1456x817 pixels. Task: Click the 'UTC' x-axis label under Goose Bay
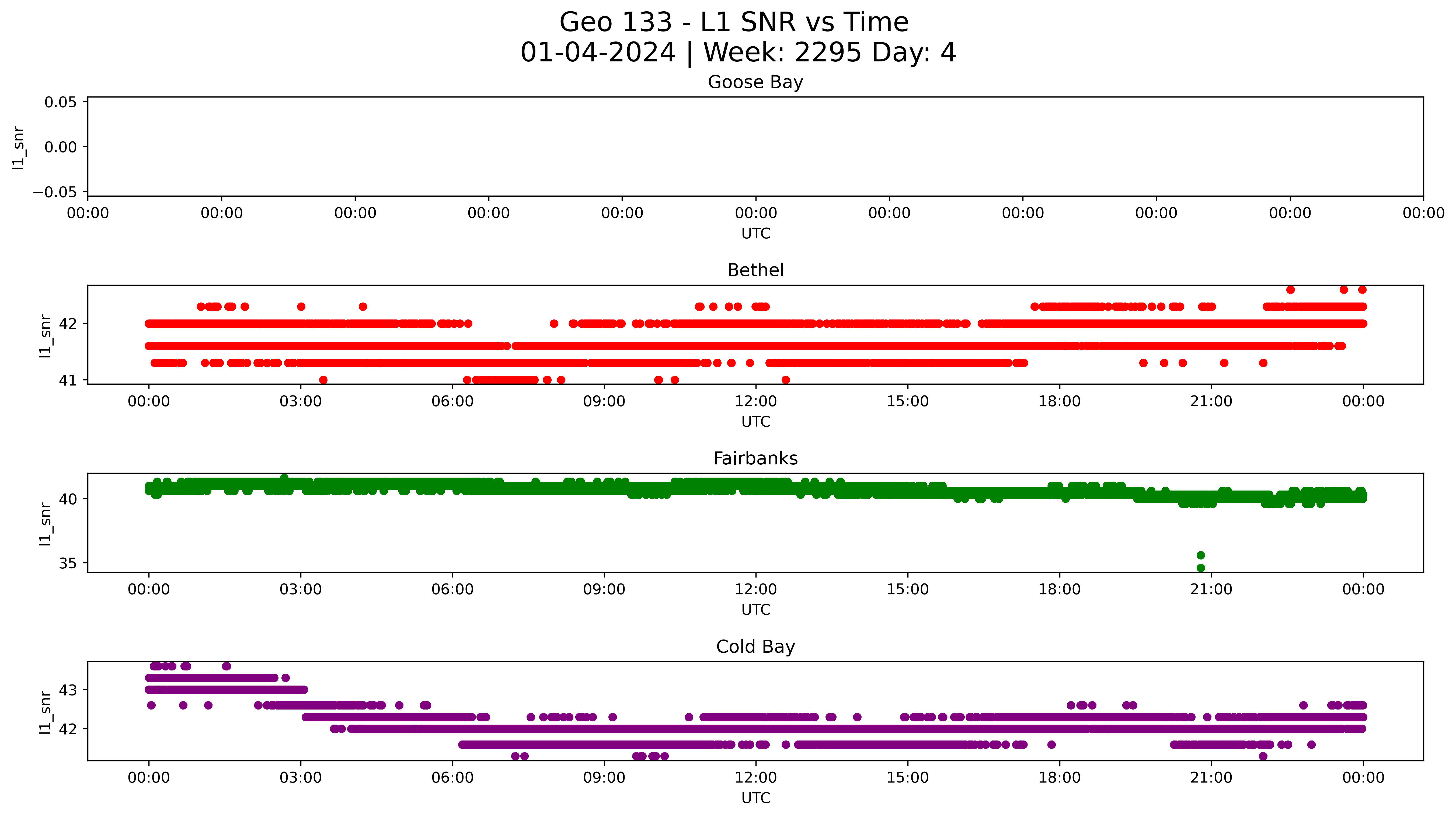click(x=755, y=234)
